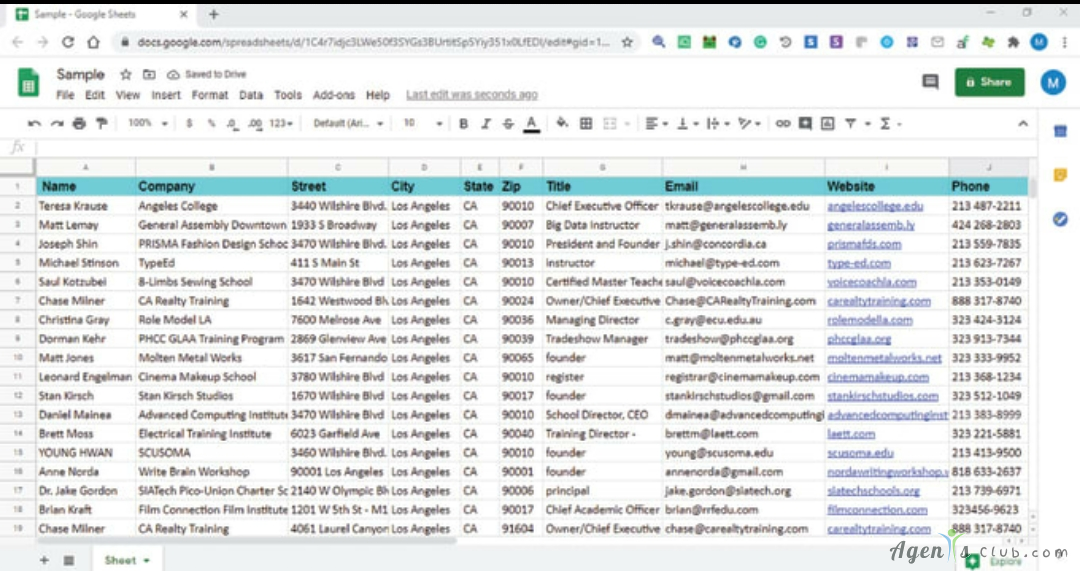Open the zoom 100% dropdown

coord(147,123)
